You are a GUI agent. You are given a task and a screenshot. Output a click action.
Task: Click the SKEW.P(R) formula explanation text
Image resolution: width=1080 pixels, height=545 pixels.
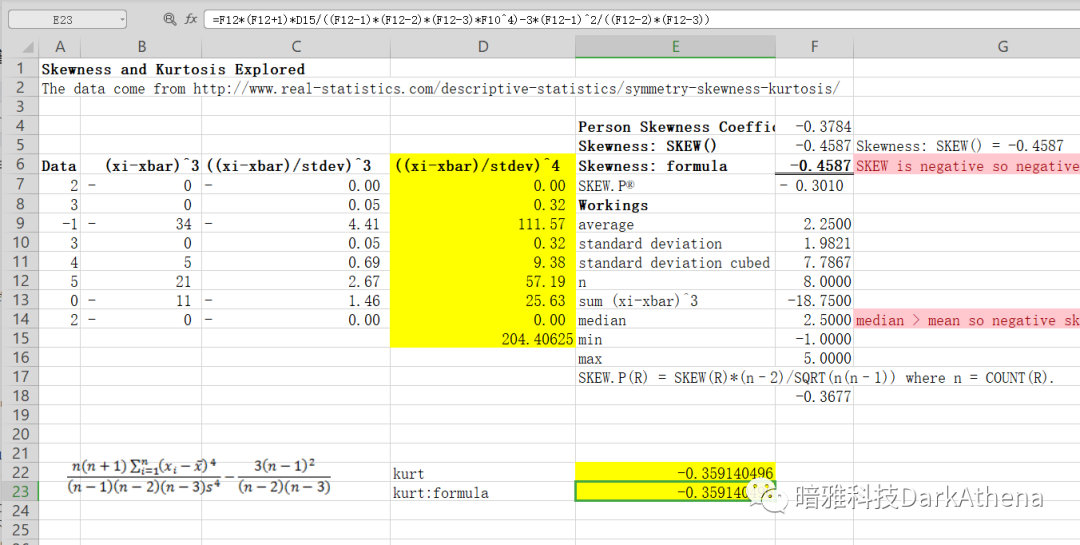pyautogui.click(x=816, y=378)
